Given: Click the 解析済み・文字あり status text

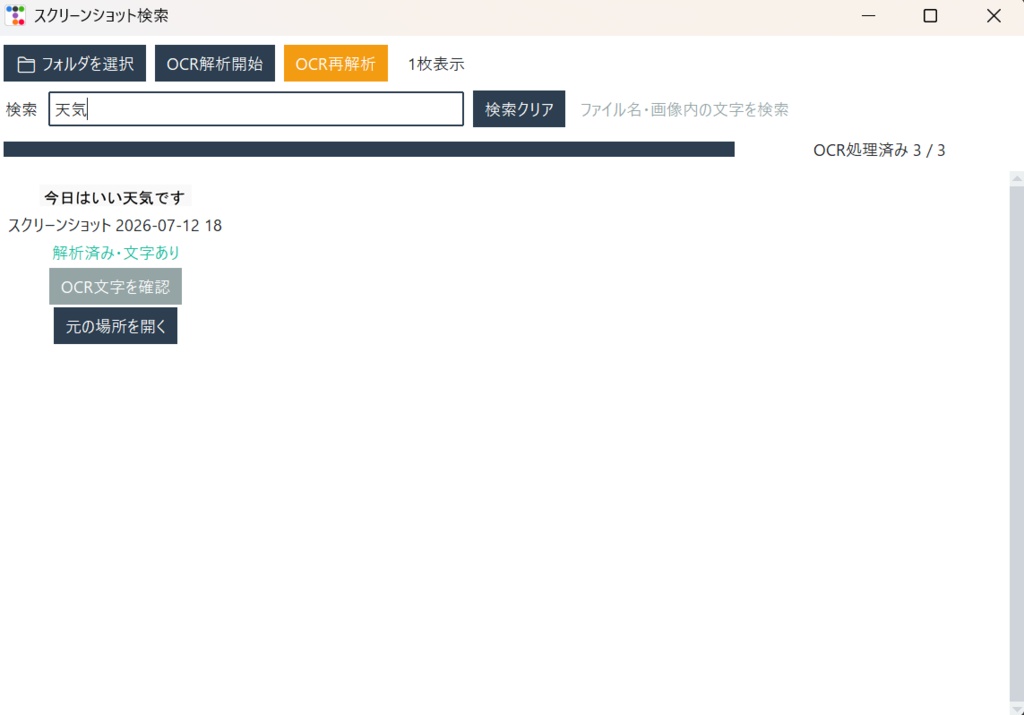Looking at the screenshot, I should coord(116,253).
